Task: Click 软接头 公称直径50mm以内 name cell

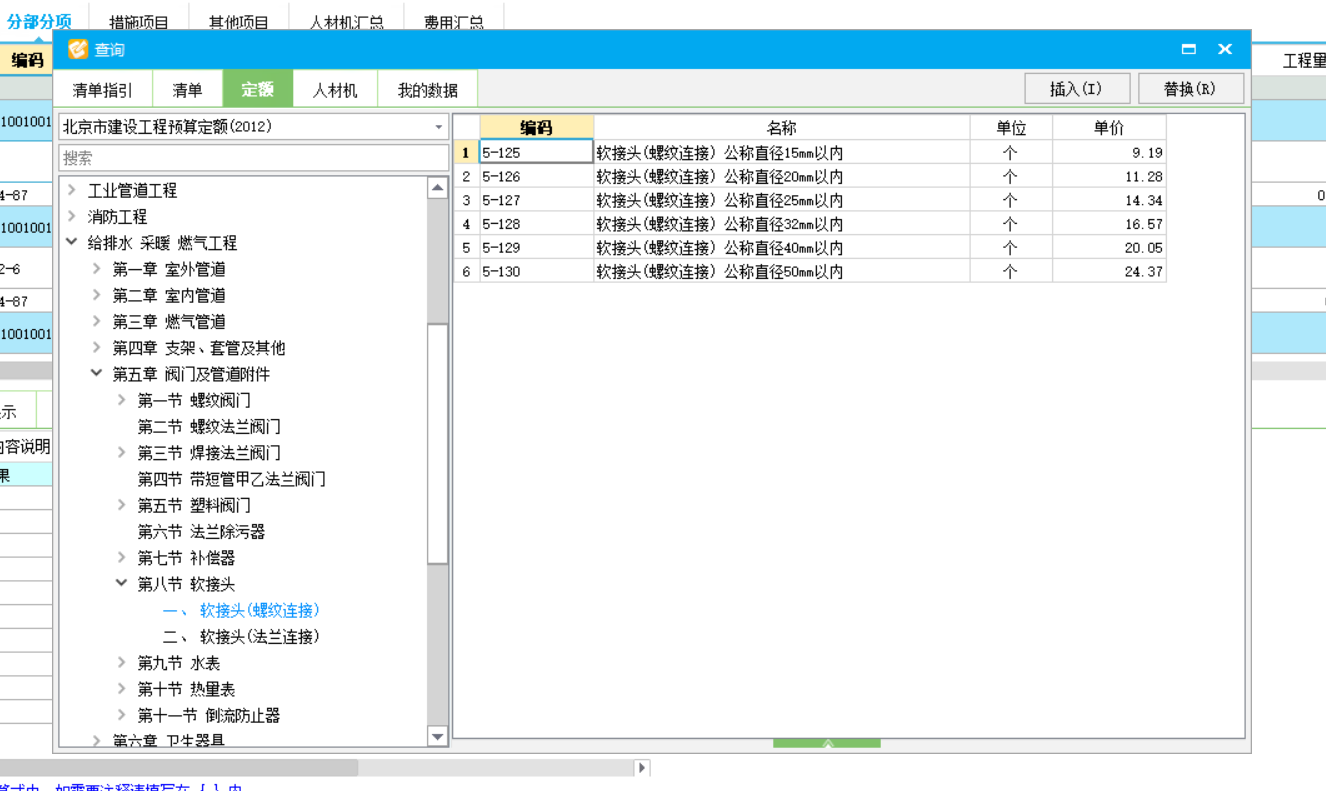Action: coord(782,271)
